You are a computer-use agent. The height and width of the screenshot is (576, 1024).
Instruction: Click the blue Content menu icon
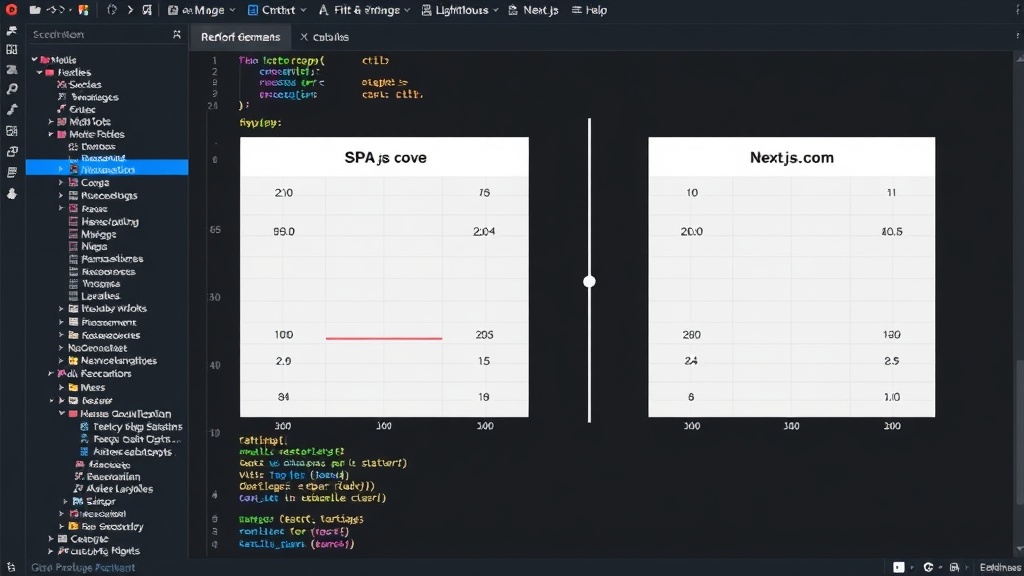(253, 10)
